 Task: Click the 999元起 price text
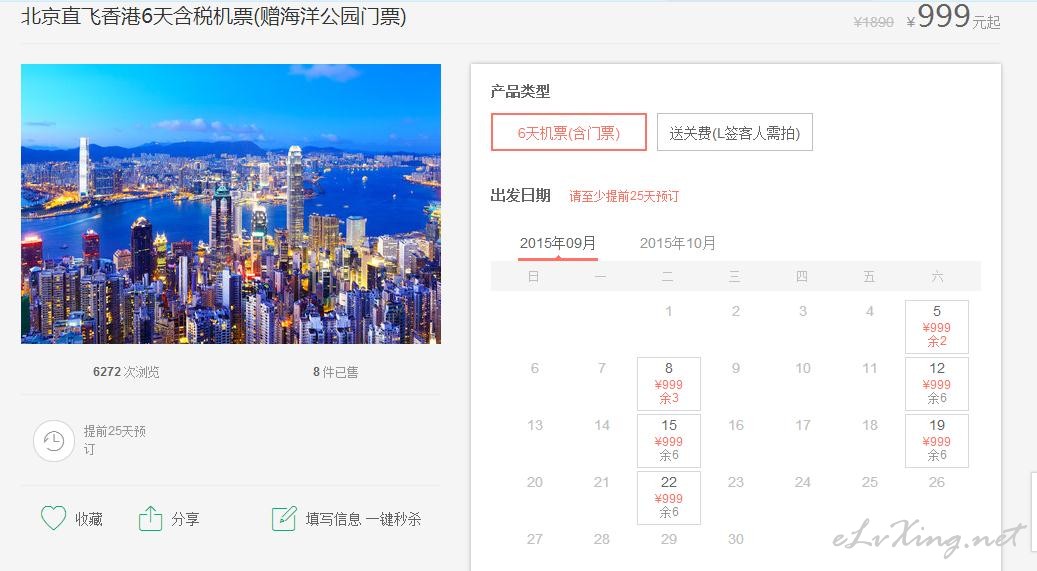click(x=953, y=17)
